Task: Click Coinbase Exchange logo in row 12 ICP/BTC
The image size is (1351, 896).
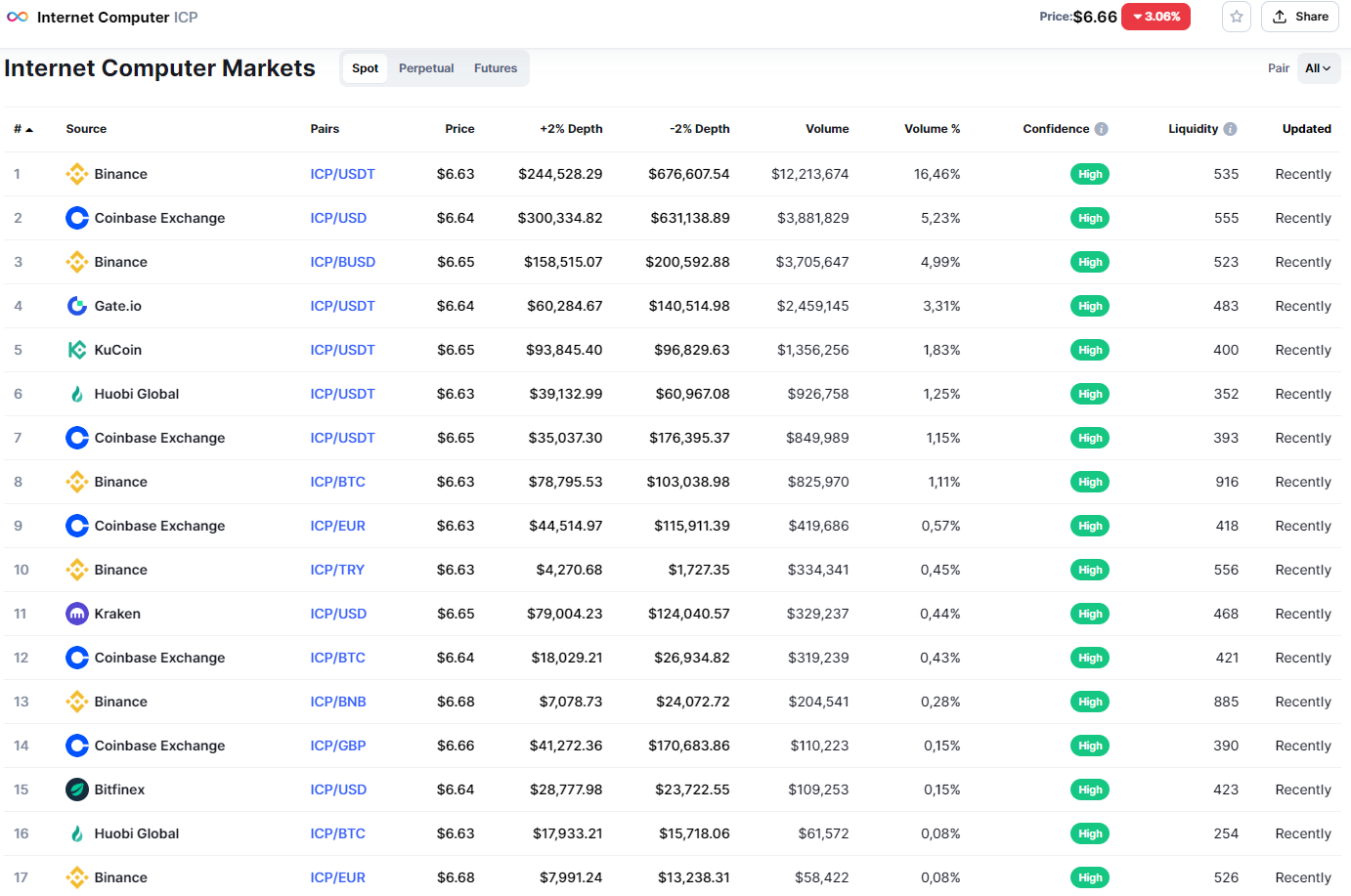Action: pyautogui.click(x=77, y=658)
